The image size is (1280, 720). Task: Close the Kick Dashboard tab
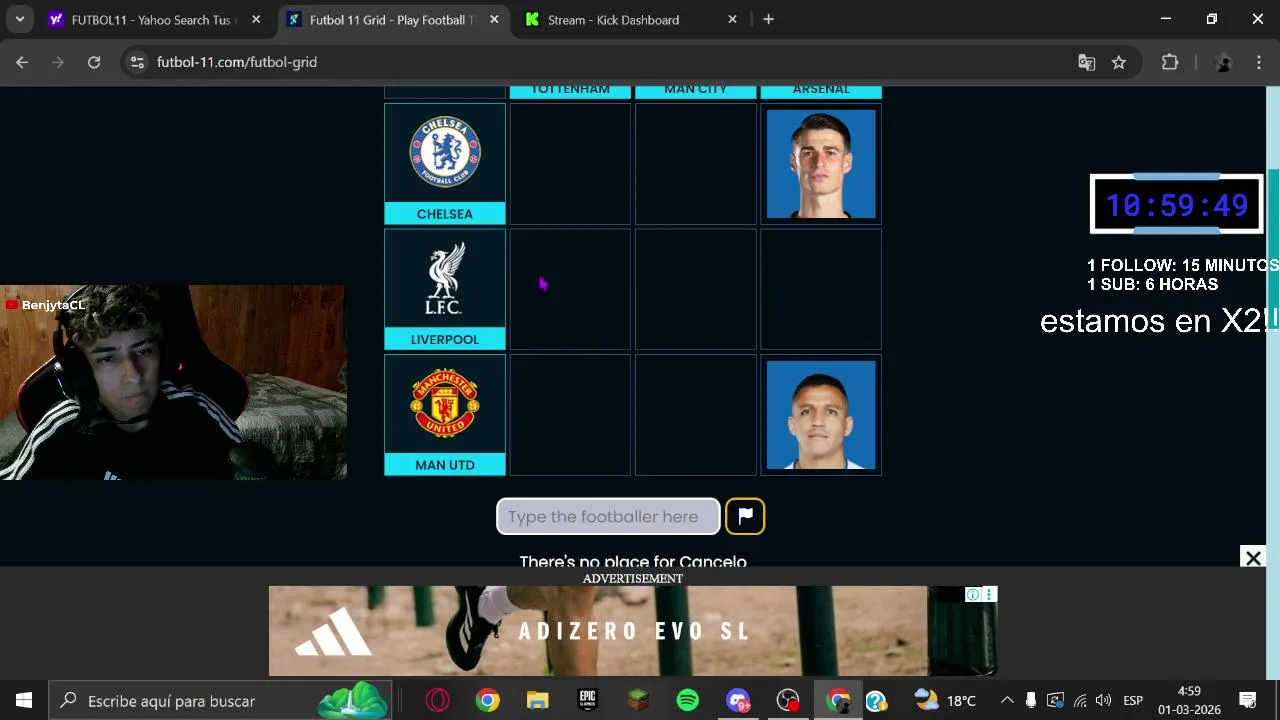click(x=732, y=19)
